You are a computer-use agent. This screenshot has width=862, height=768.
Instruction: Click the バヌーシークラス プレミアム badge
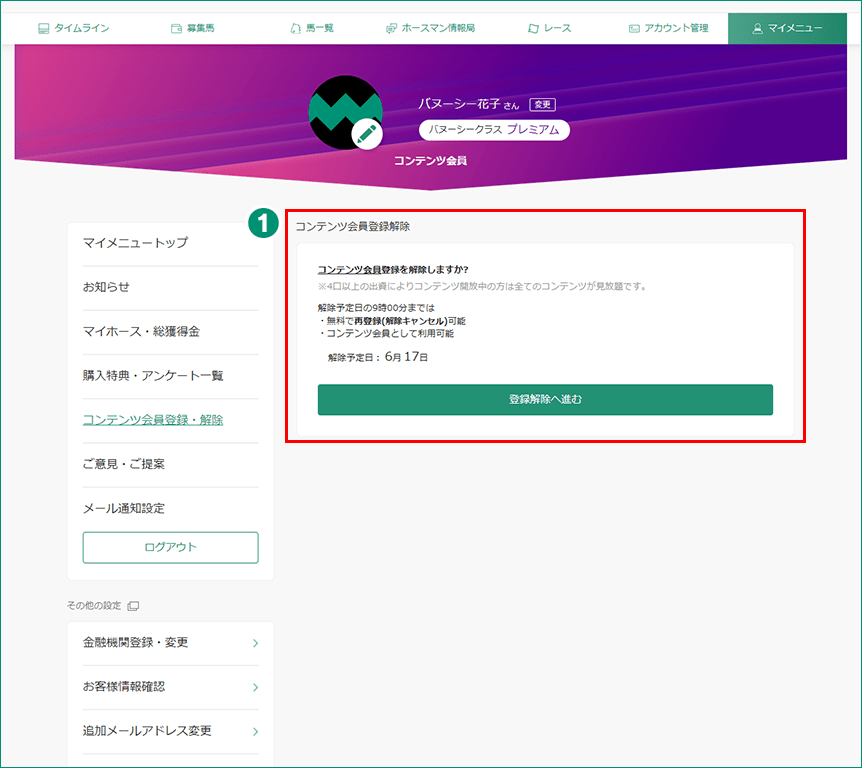pyautogui.click(x=494, y=130)
